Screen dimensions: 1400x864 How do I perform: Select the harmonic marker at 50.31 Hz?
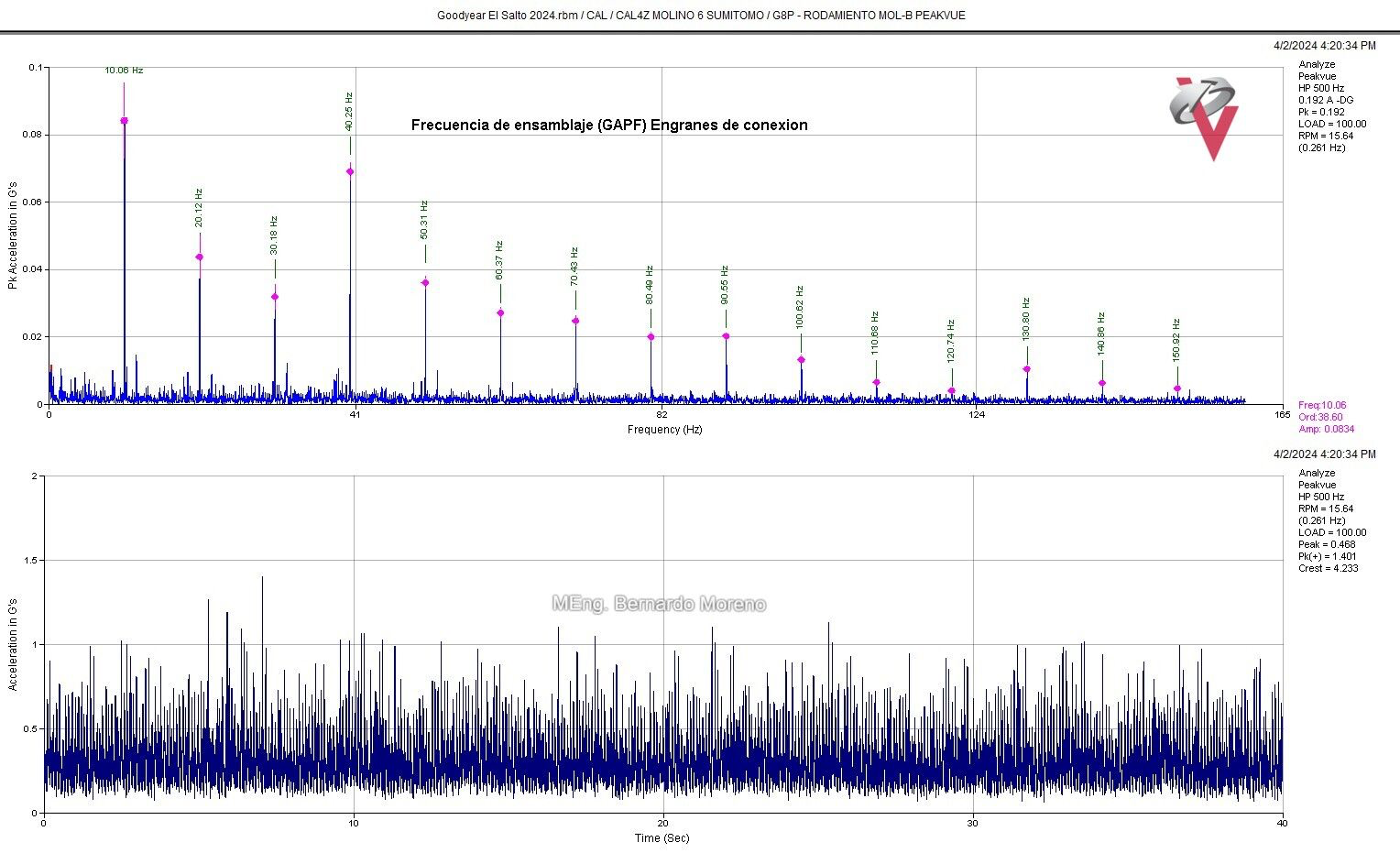pos(425,283)
